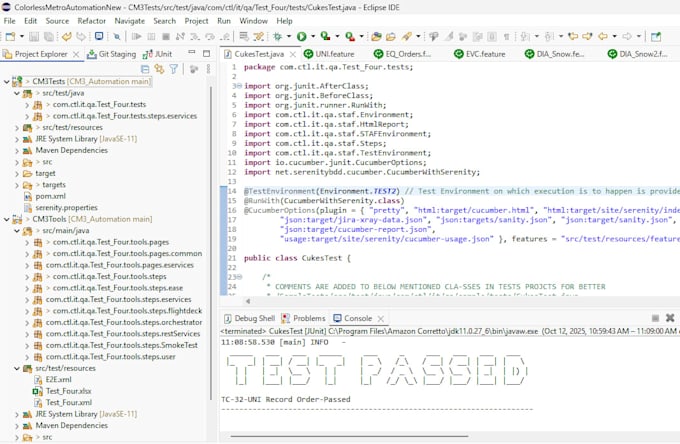The width and height of the screenshot is (680, 444).
Task: Click the Open Type icon
Action: [x=376, y=36]
